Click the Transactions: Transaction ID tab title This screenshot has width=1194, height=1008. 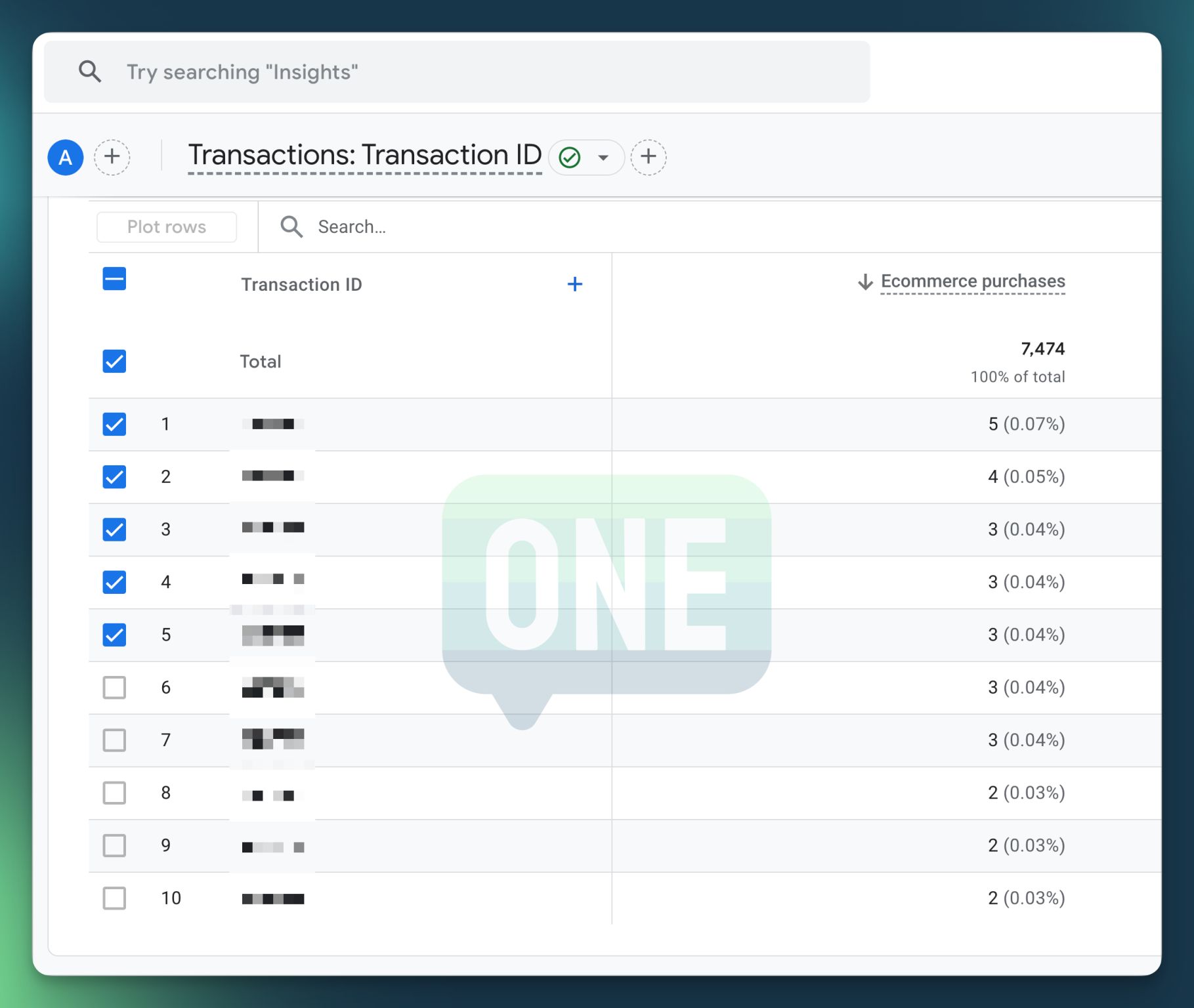click(364, 155)
